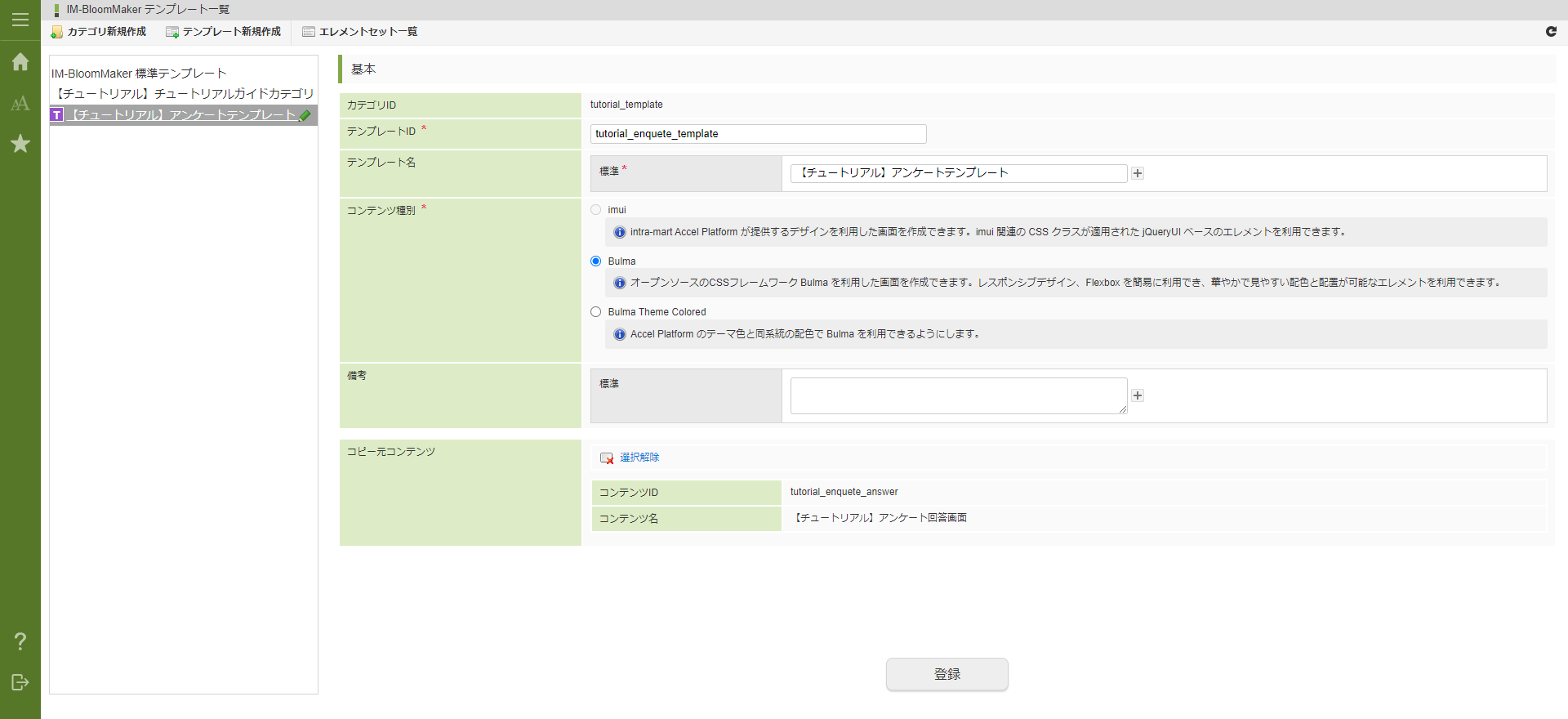Open favorites star sidebar icon
The width and height of the screenshot is (1568, 719).
click(x=20, y=144)
